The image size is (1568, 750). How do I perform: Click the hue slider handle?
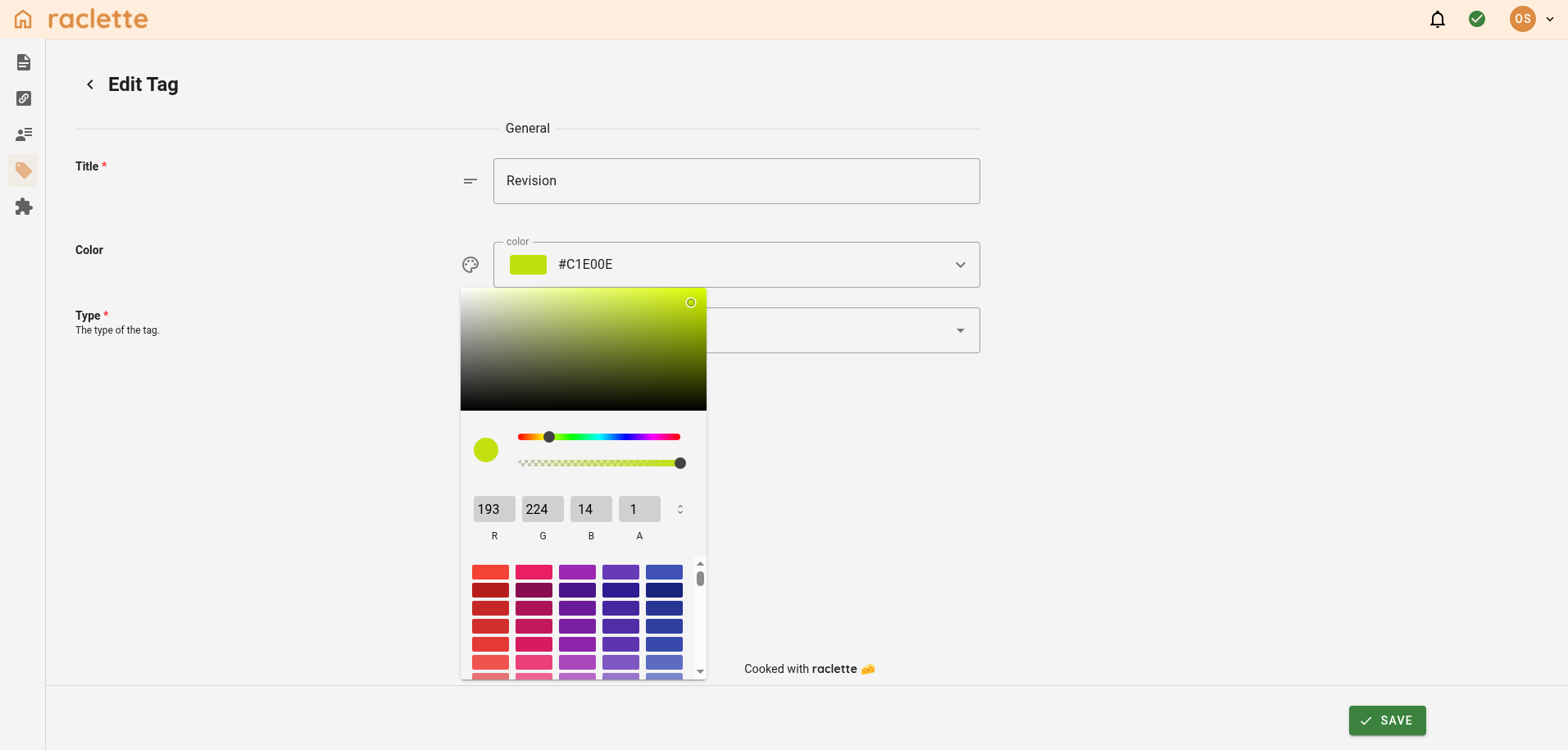click(549, 437)
